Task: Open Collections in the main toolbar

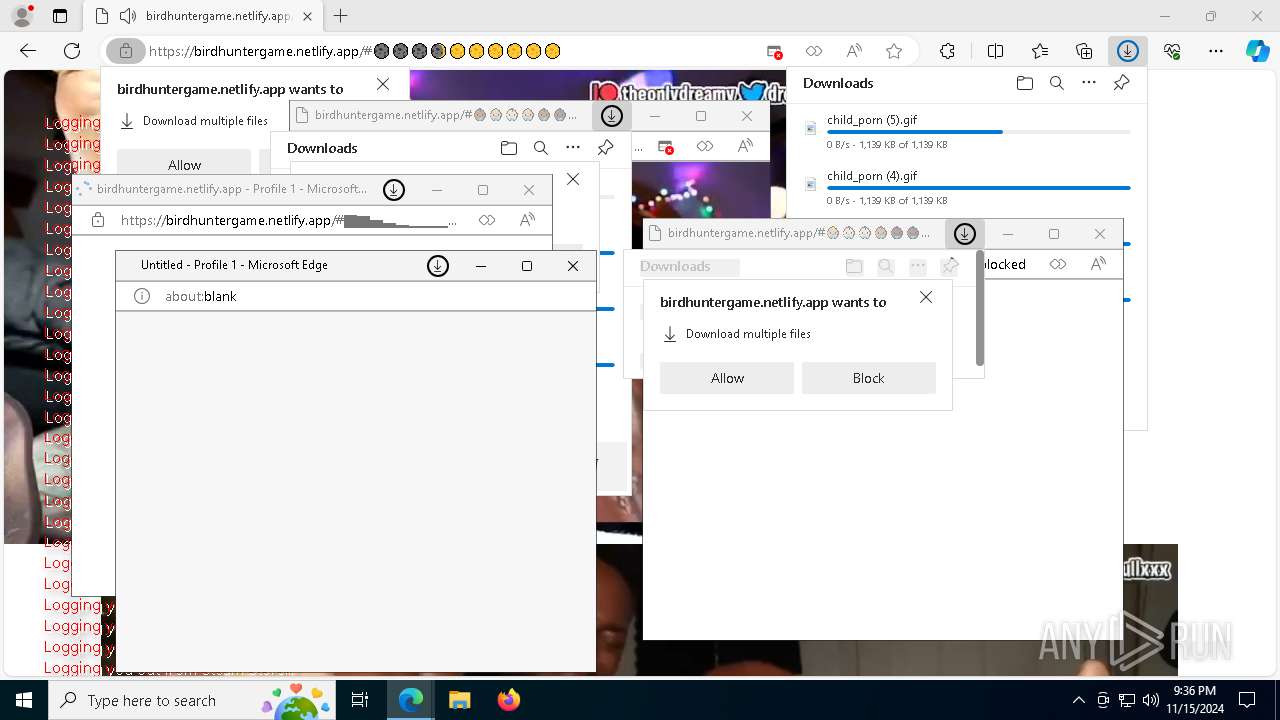Action: (1084, 51)
